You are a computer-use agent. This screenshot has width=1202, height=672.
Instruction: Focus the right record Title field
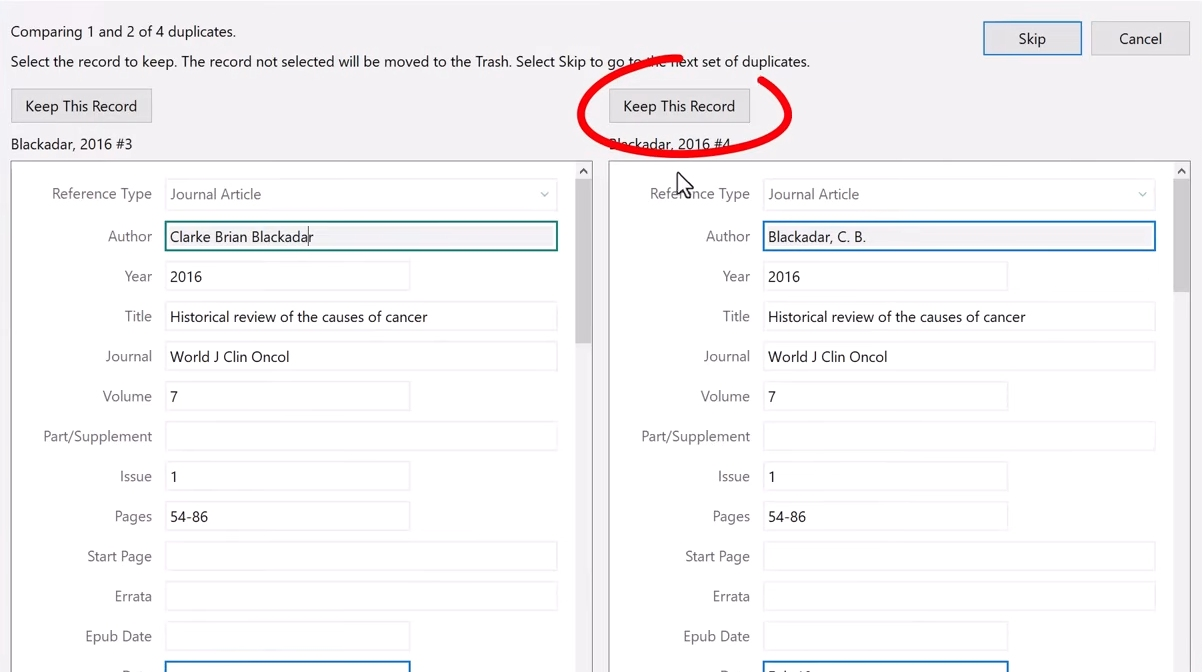(958, 317)
